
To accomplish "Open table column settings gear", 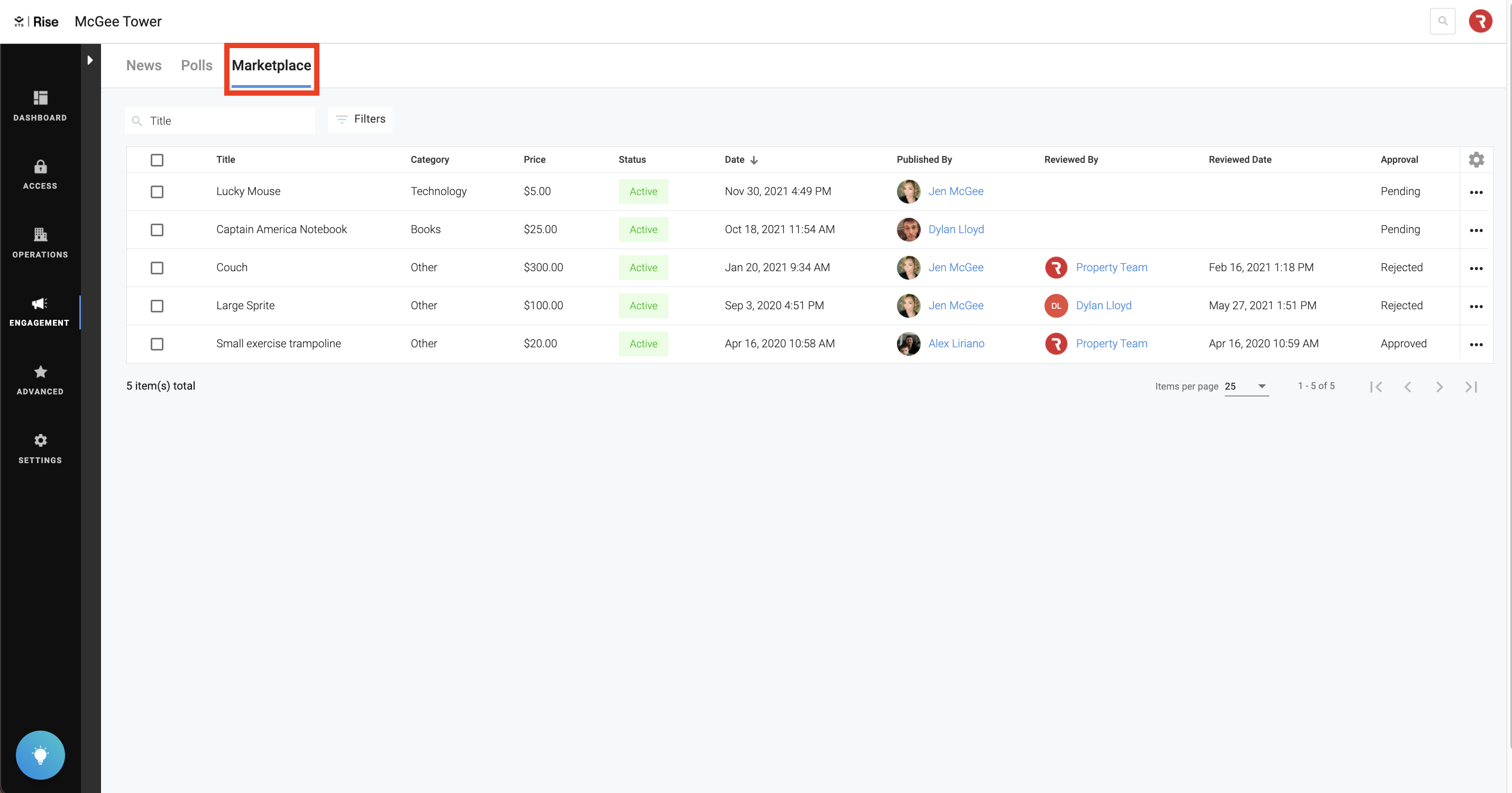I will point(1476,160).
